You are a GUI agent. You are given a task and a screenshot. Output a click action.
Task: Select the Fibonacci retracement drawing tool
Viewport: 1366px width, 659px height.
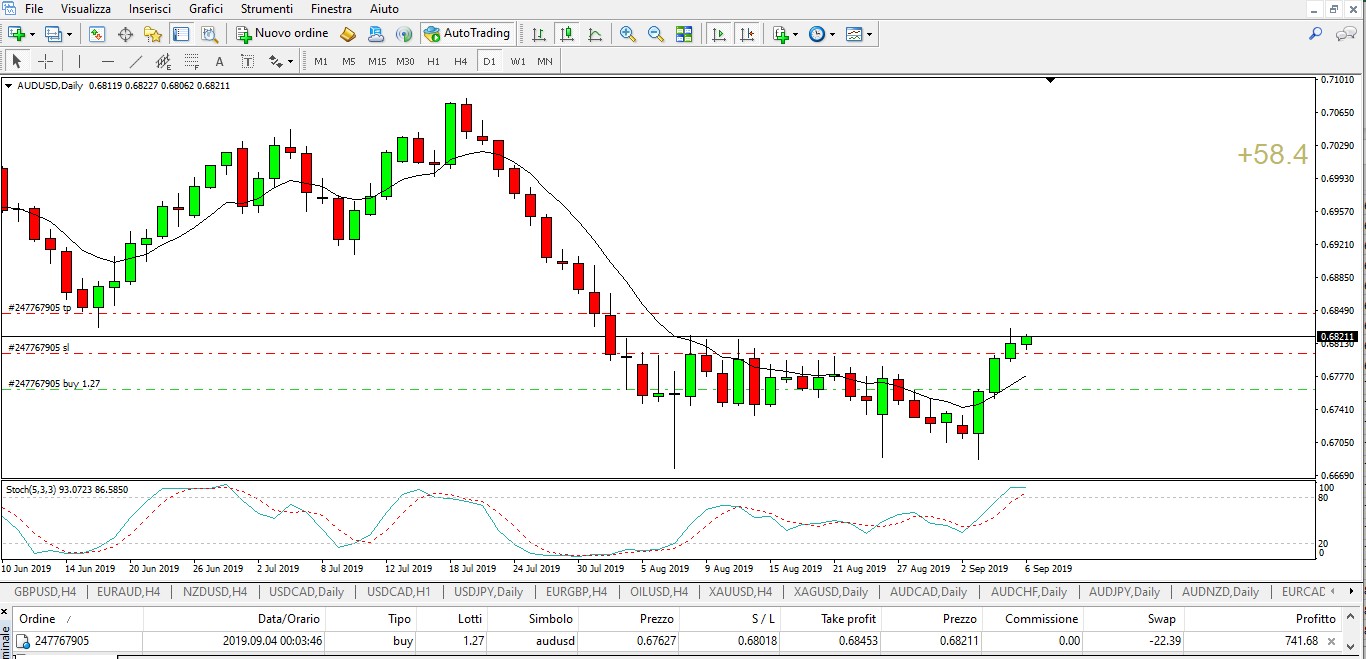190,61
